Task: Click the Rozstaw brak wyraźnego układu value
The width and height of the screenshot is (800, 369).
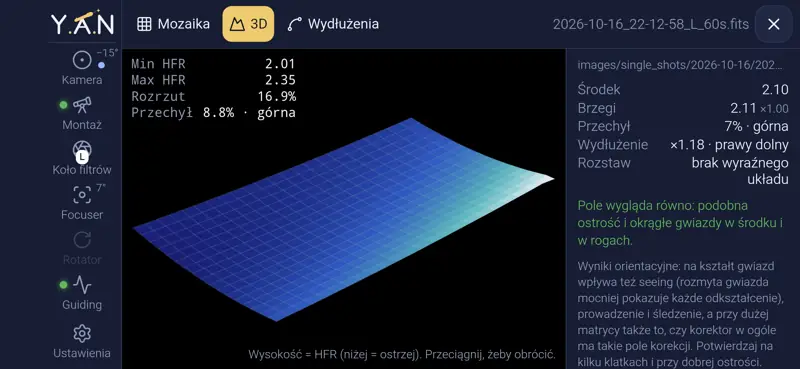Action: (x=740, y=171)
